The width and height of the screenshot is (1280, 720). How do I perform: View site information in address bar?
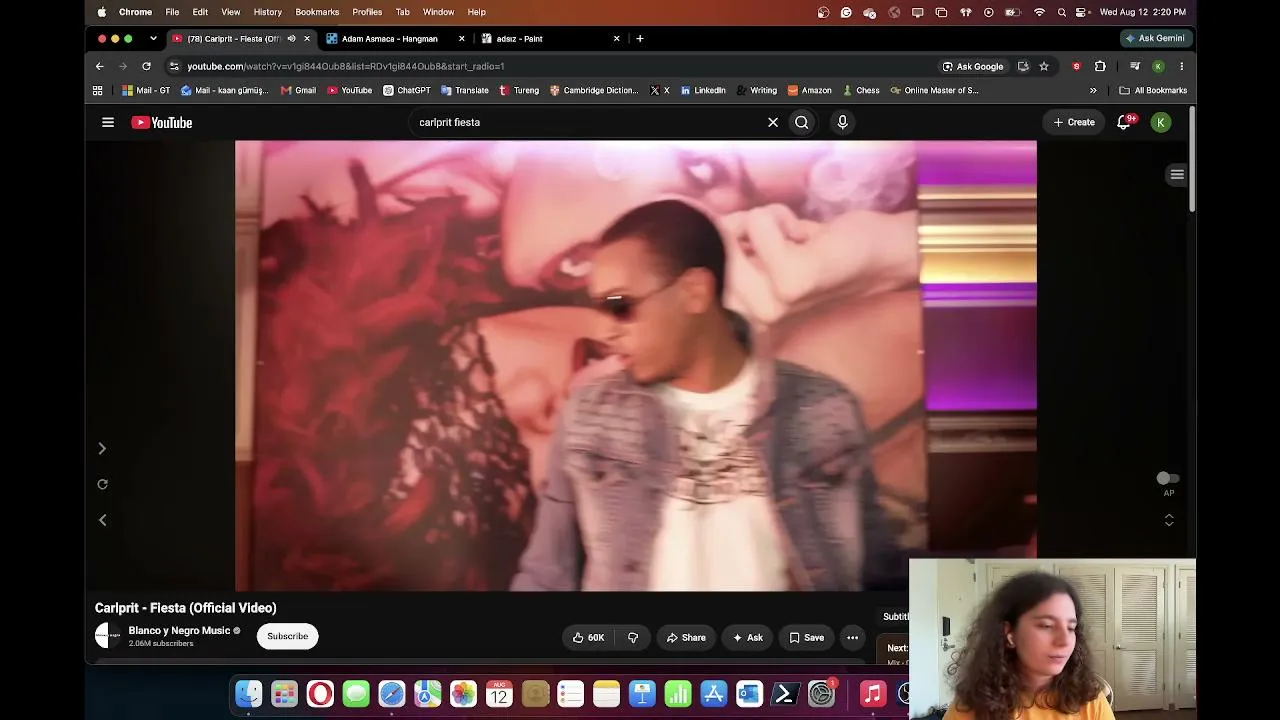174,66
